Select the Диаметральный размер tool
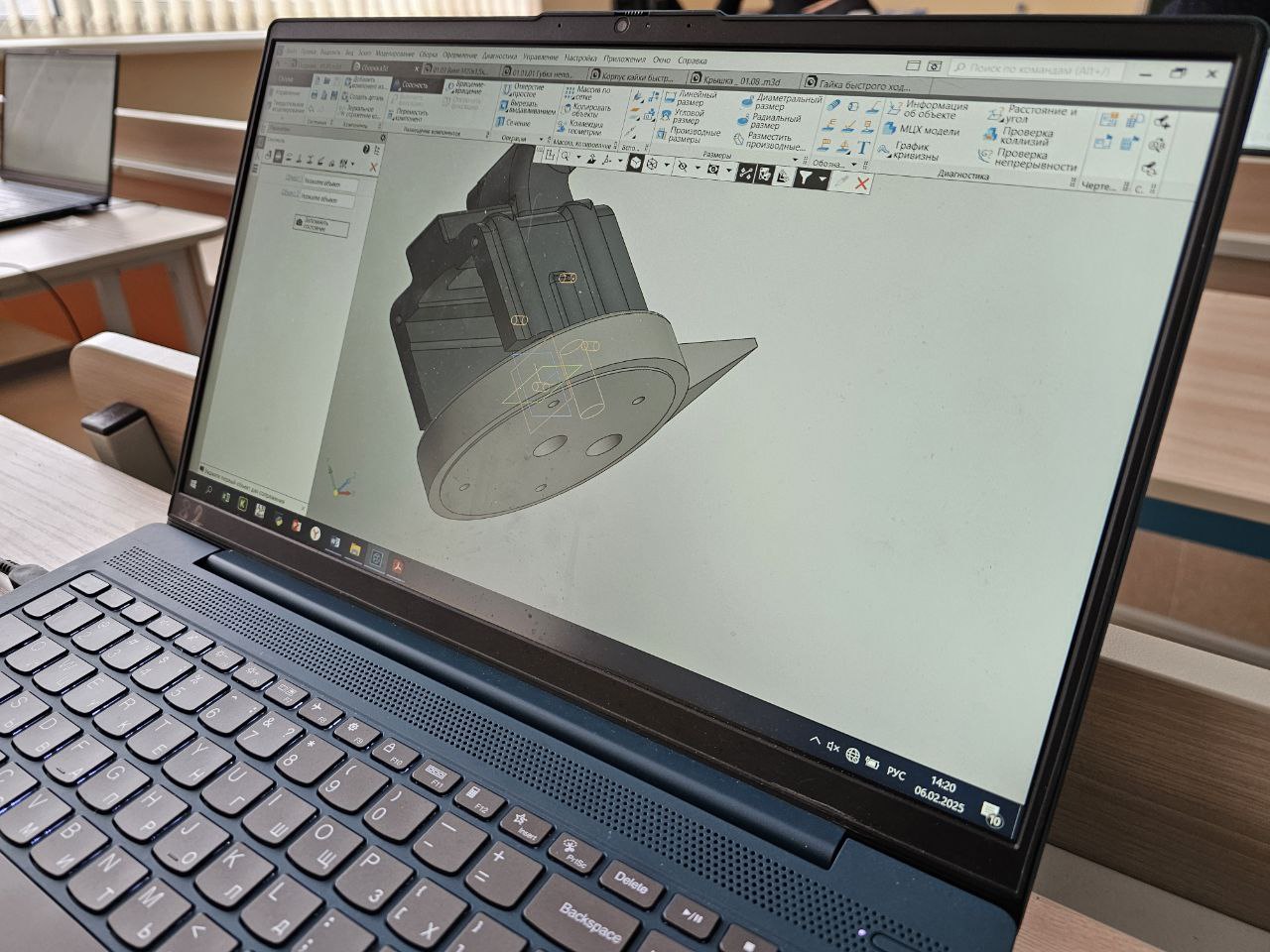The height and width of the screenshot is (952, 1270). [781, 102]
